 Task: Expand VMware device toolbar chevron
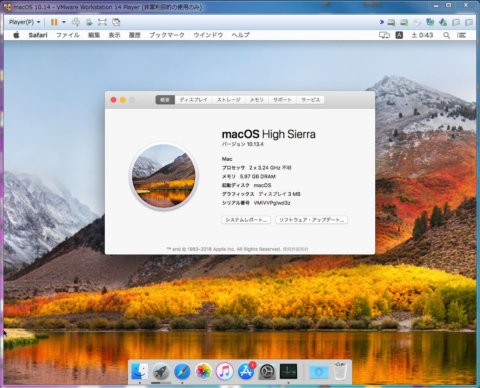pos(382,22)
